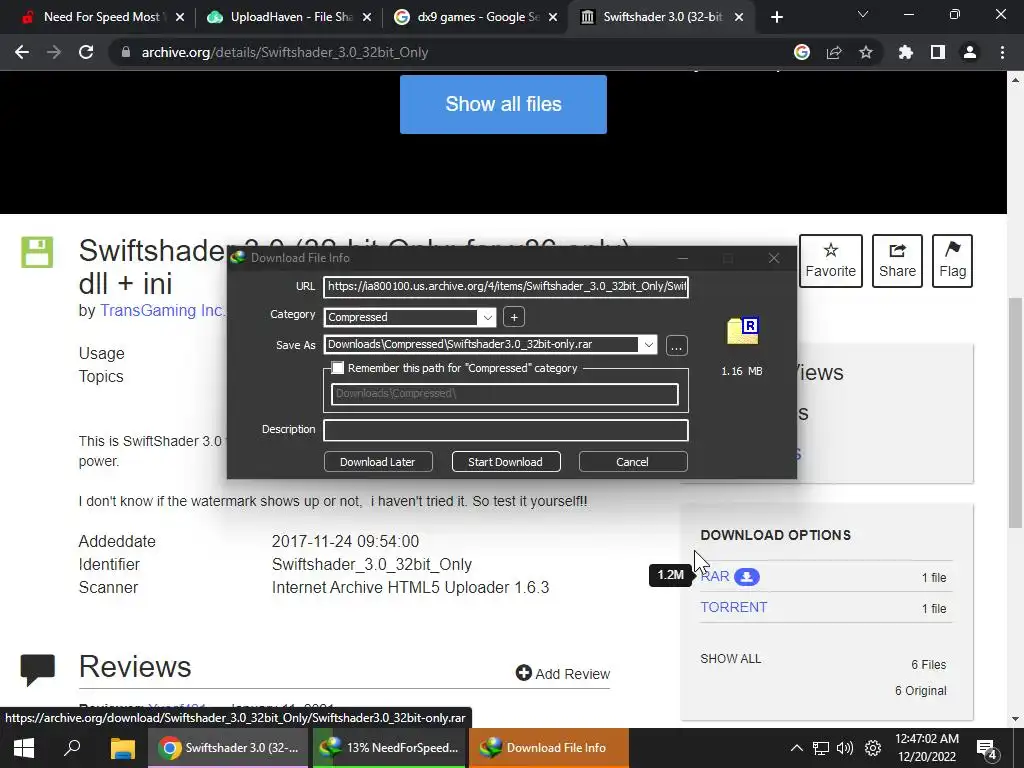The image size is (1024, 768).
Task: Open the tab search chevron
Action: click(863, 14)
